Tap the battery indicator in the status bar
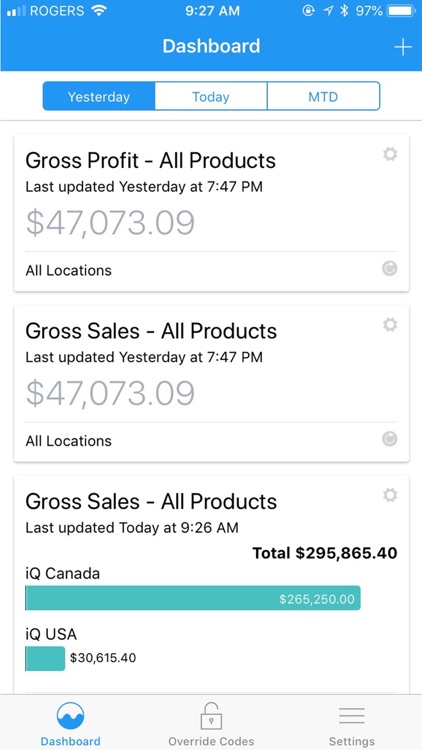Viewport: 422px width, 750px height. [401, 11]
